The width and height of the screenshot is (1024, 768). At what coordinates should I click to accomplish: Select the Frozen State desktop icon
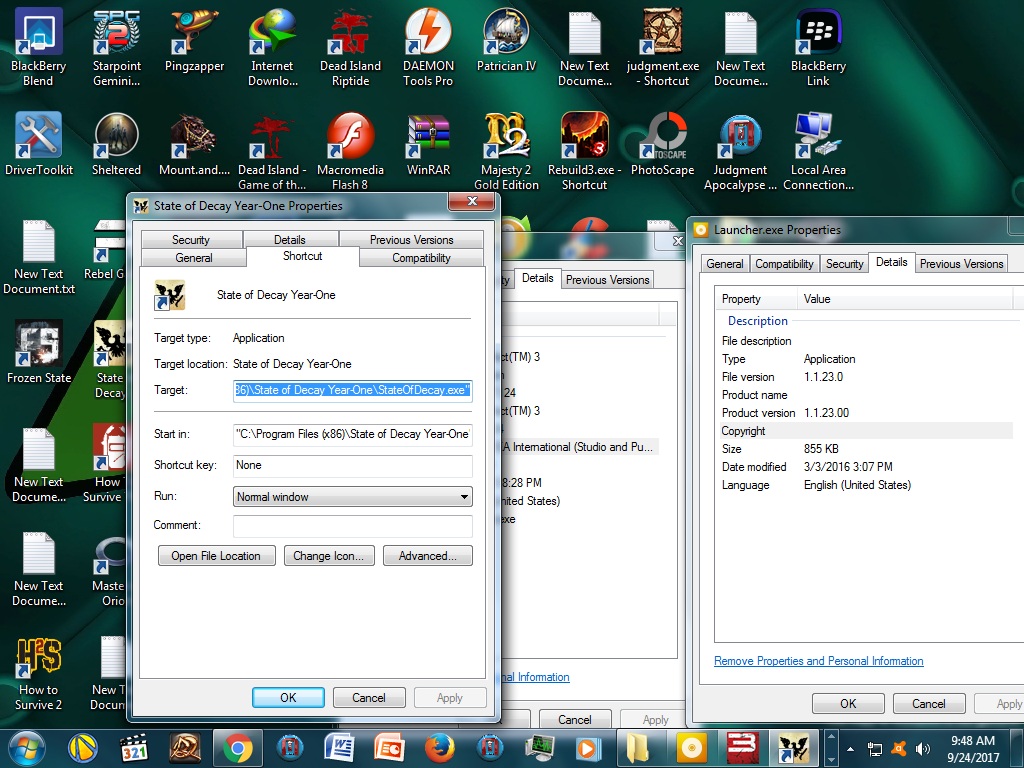[39, 352]
